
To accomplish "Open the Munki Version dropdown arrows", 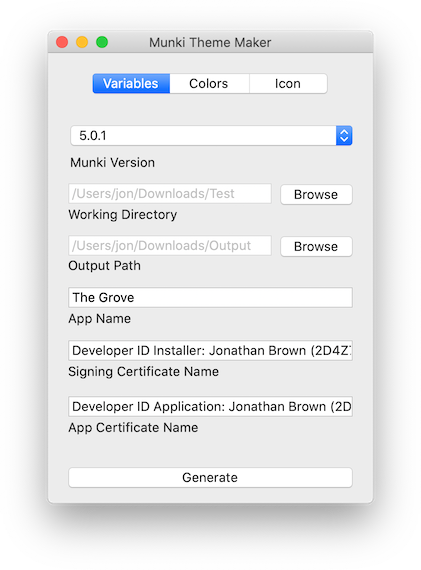I will click(x=344, y=136).
